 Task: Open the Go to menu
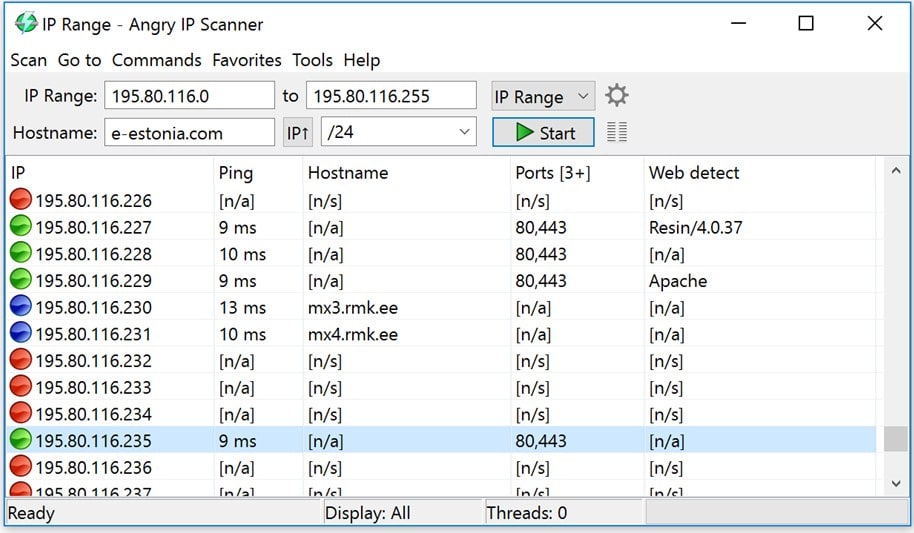point(79,60)
